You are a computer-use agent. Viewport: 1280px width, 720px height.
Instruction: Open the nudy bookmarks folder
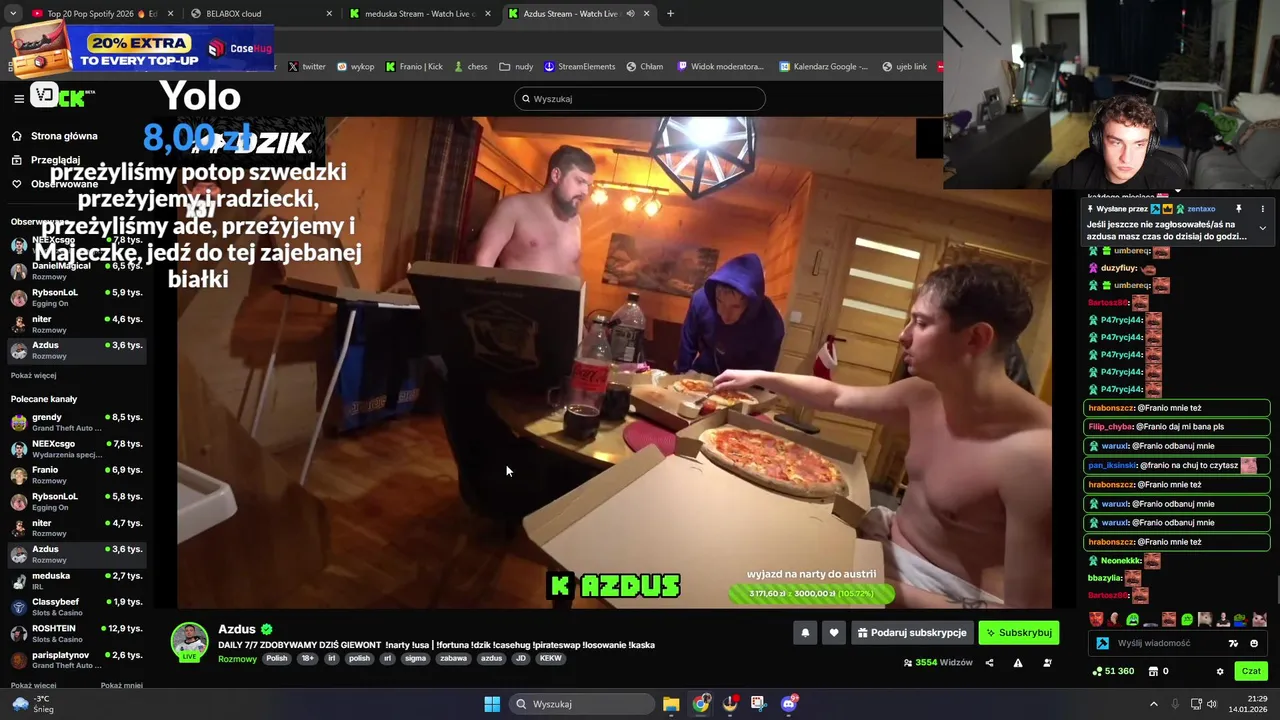(x=516, y=66)
